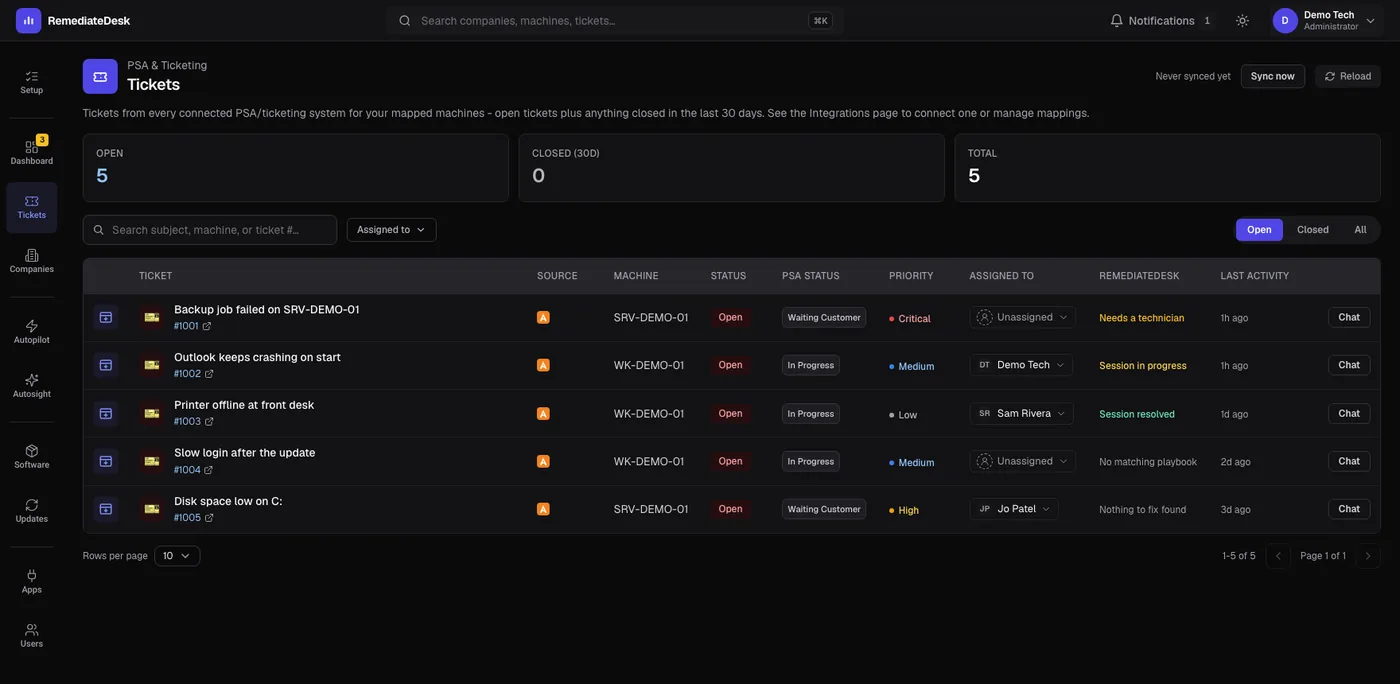Go to the next page arrow

click(1368, 556)
